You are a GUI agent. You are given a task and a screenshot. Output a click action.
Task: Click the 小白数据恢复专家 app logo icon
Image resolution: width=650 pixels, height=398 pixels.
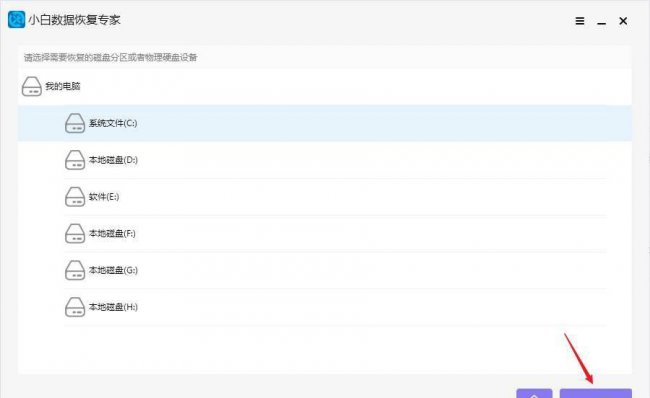tap(16, 19)
